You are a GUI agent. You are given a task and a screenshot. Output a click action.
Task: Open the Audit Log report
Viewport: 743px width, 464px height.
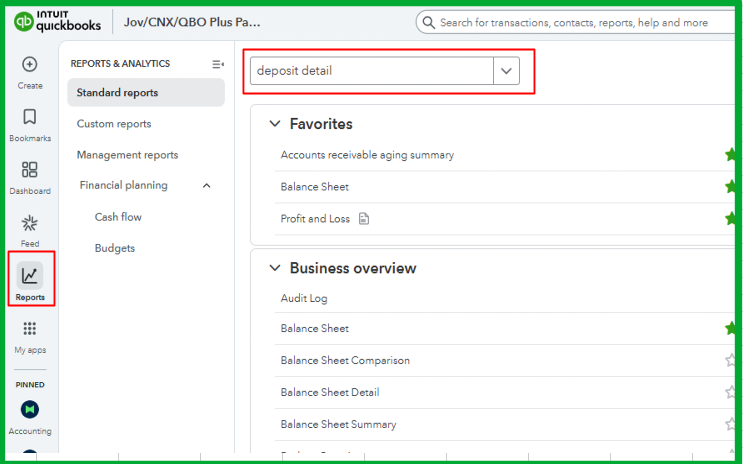(x=304, y=298)
